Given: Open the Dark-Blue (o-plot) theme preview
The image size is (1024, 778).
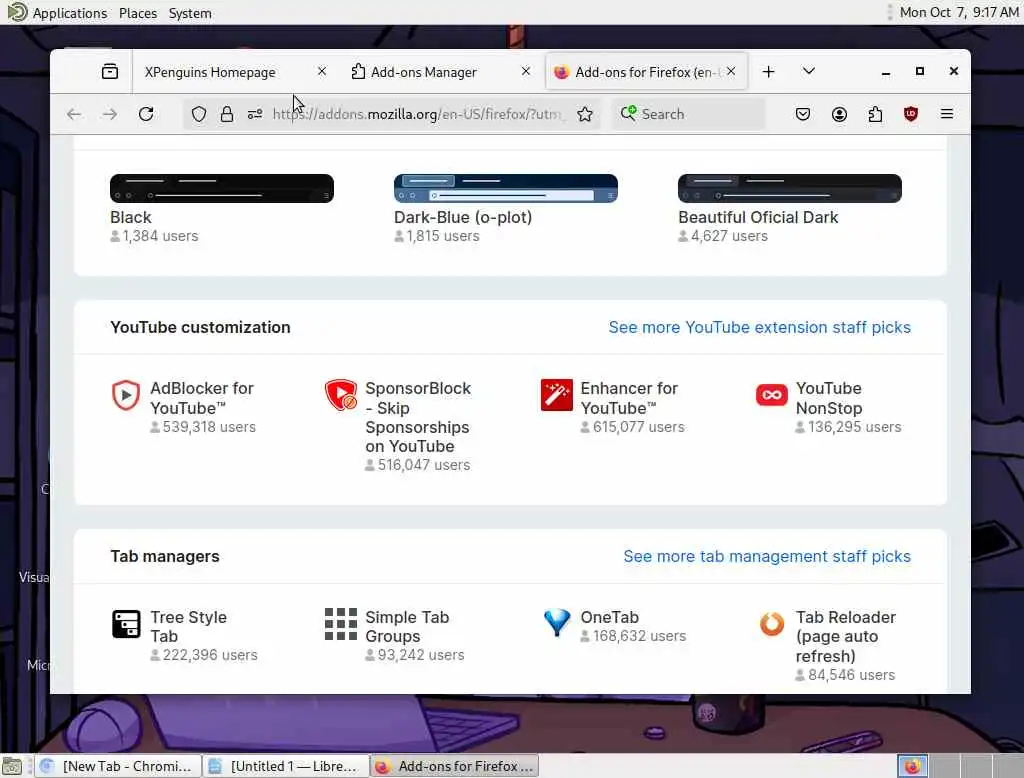Looking at the screenshot, I should 505,188.
